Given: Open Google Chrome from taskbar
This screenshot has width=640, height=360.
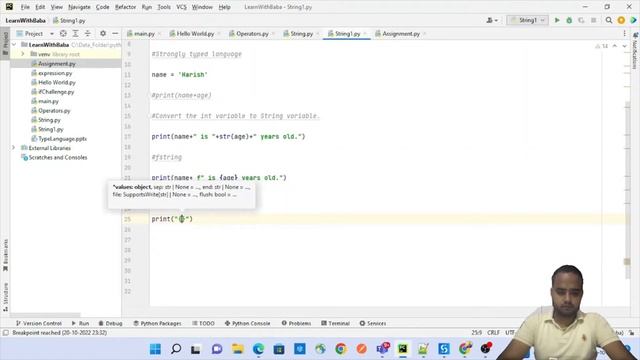Looking at the screenshot, I should click(x=341, y=349).
